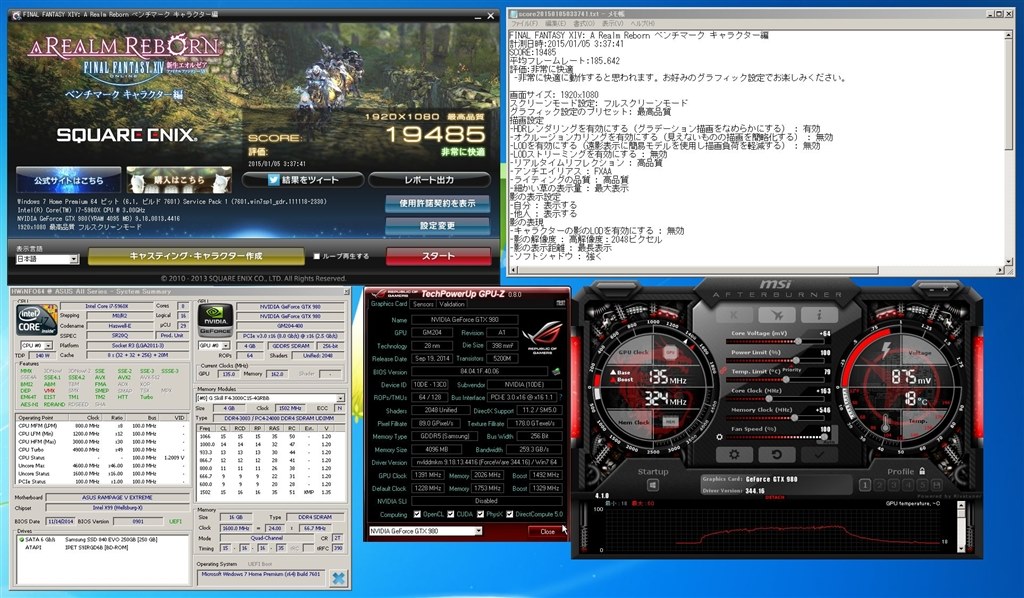
Task: Select profile slot 5 in Afterburner
Action: pyautogui.click(x=922, y=485)
